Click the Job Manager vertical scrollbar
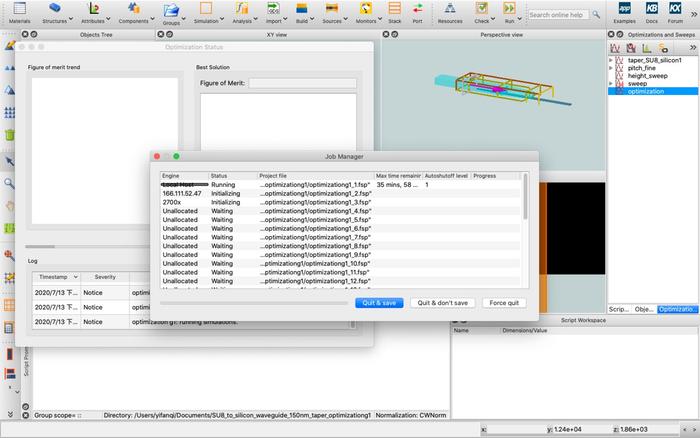 tap(525, 196)
